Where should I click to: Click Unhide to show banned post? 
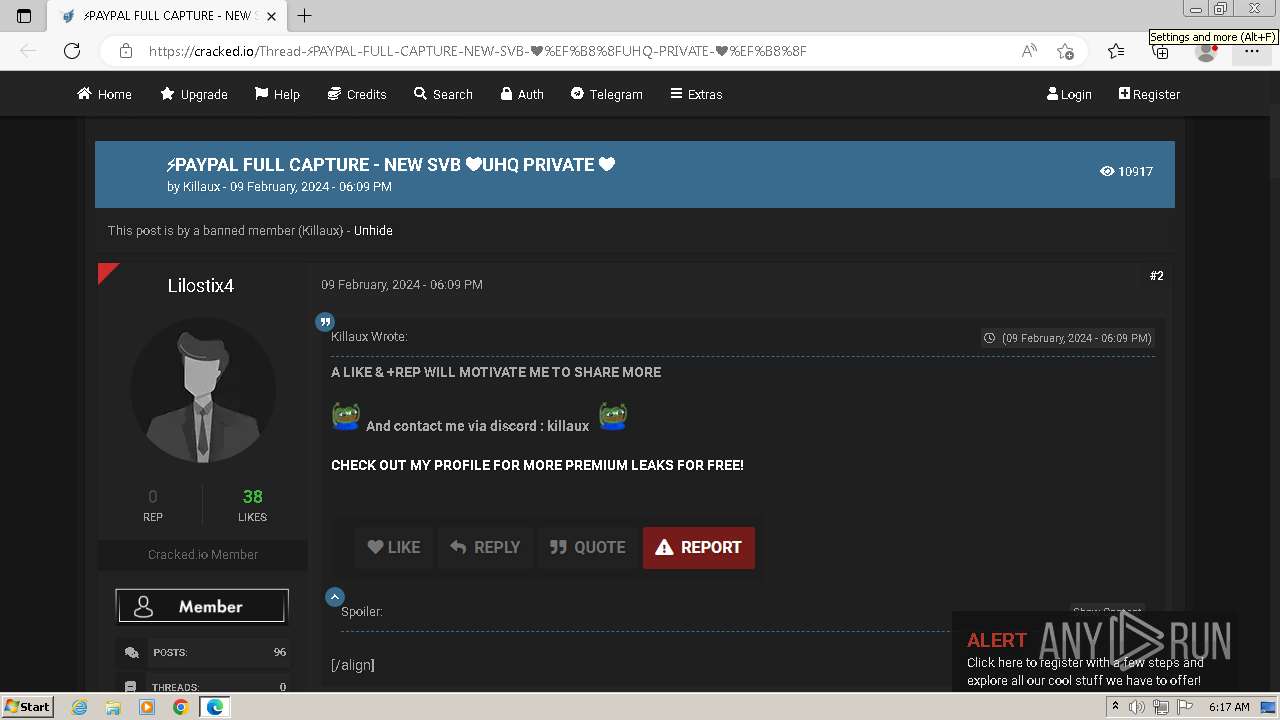pos(373,230)
